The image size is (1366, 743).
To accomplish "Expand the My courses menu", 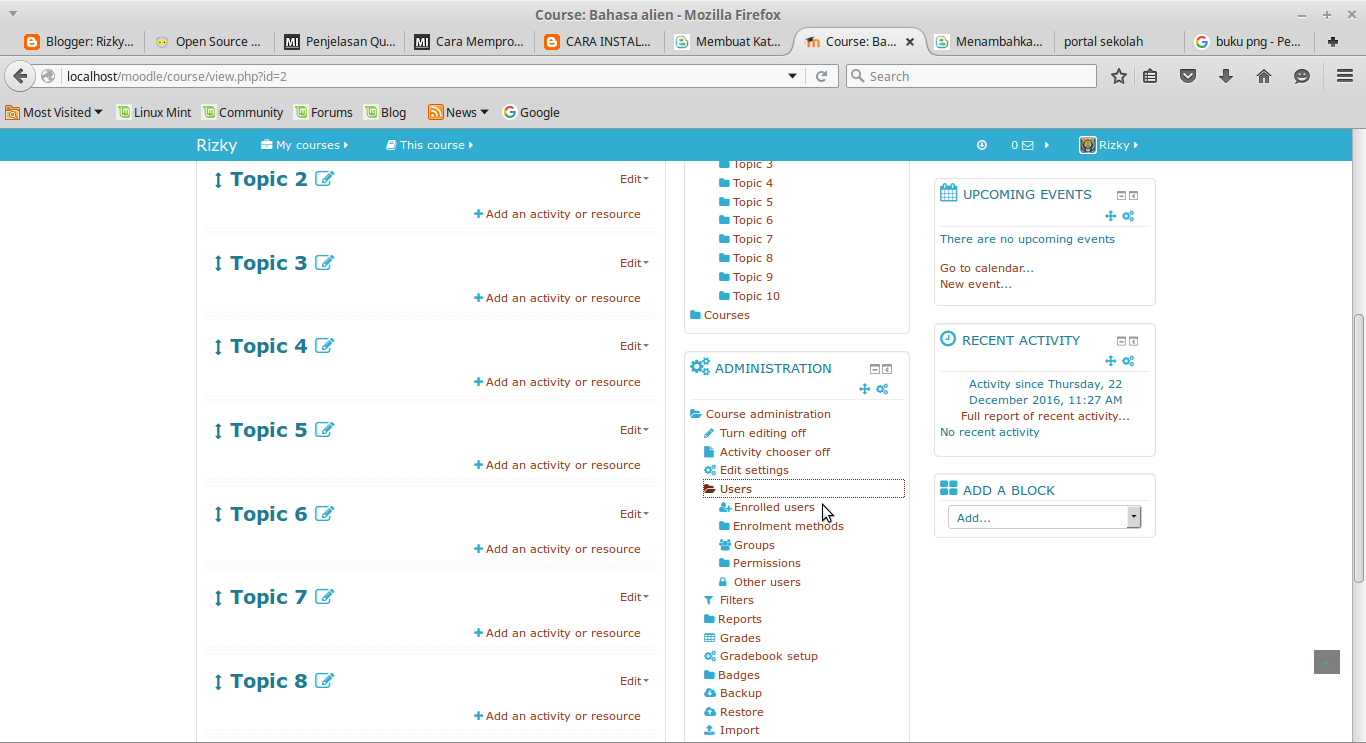I will pos(304,145).
